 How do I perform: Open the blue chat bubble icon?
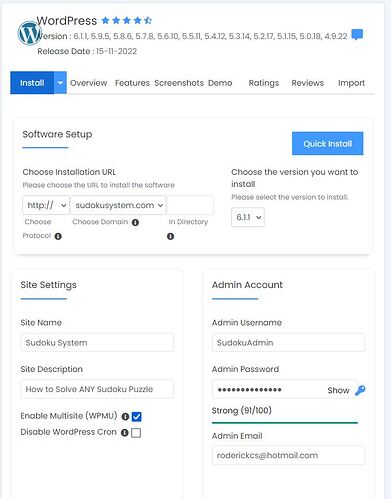tap(357, 34)
